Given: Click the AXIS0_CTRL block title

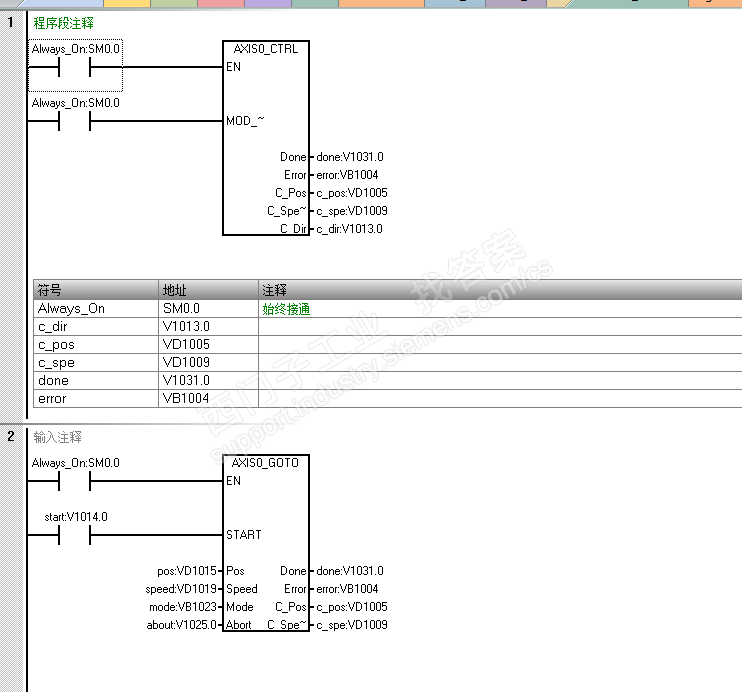Looking at the screenshot, I should [x=265, y=49].
